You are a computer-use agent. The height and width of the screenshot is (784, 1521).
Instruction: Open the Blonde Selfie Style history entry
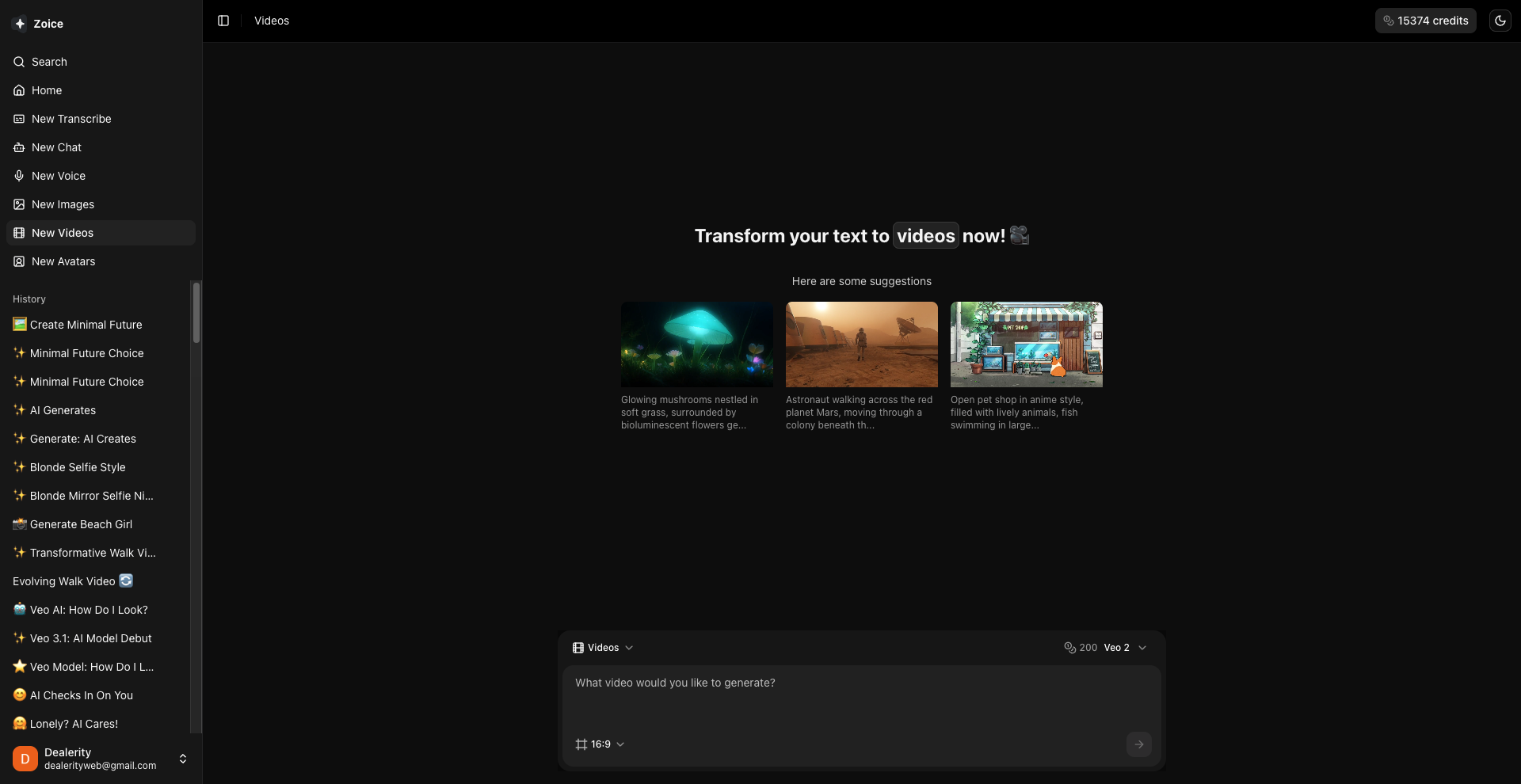tap(77, 467)
